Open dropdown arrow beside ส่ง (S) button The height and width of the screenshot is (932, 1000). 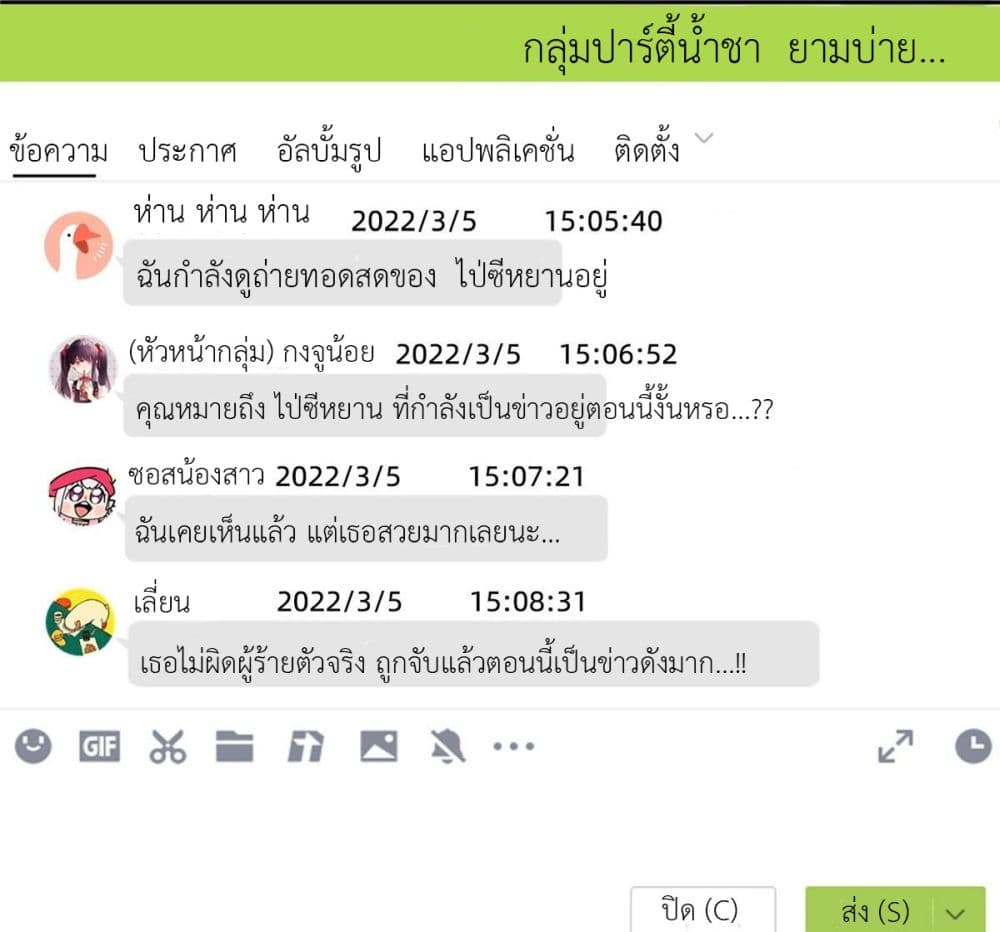(x=955, y=914)
